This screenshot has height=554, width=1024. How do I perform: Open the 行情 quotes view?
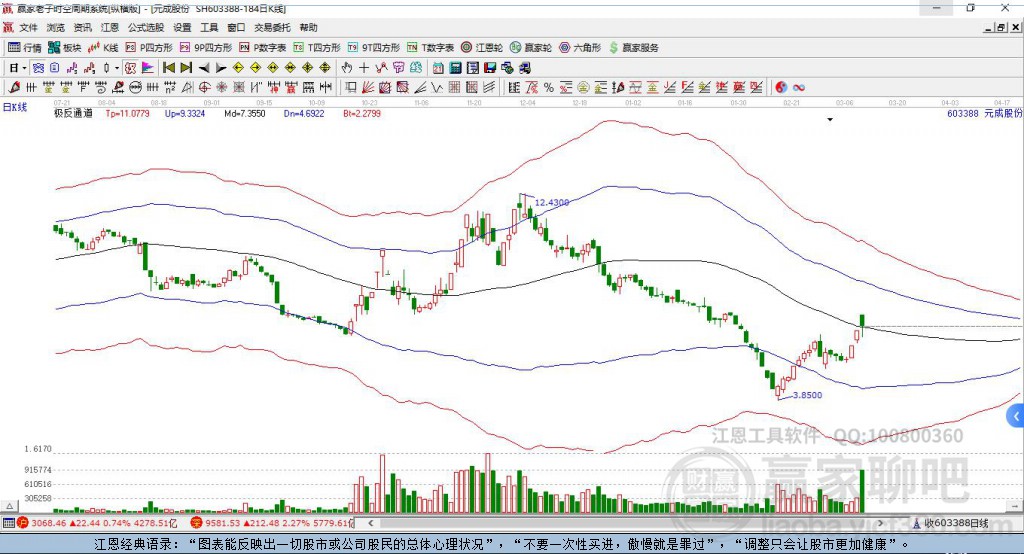coord(25,48)
